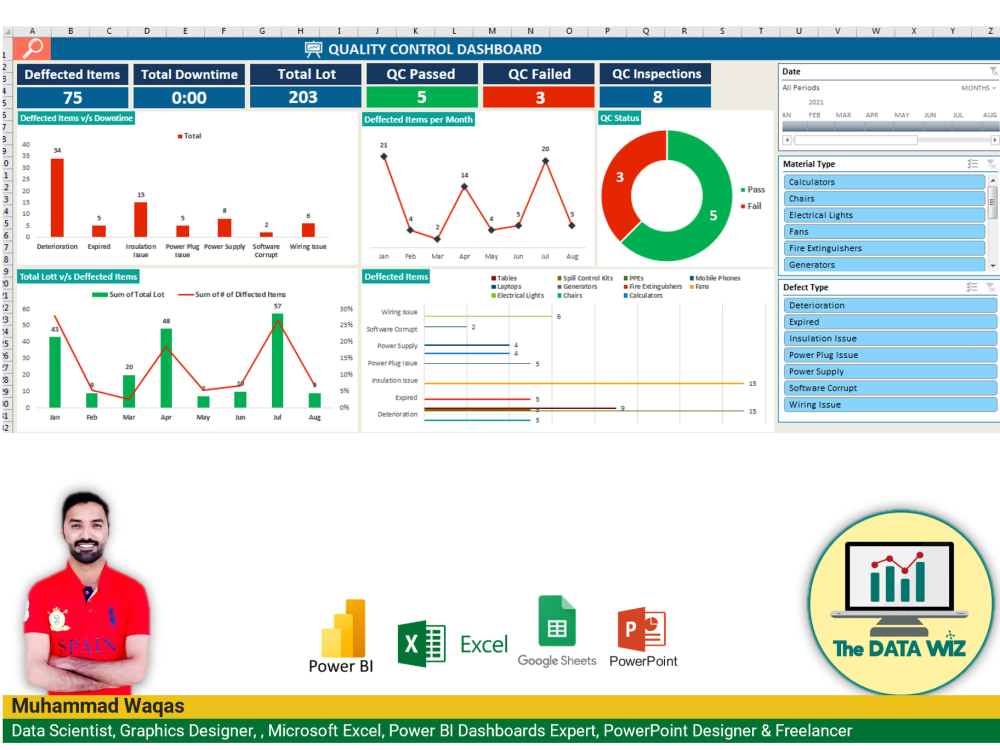Select Fire Extinguishers in Material Type slicer
The image size is (1000, 750).
[883, 248]
